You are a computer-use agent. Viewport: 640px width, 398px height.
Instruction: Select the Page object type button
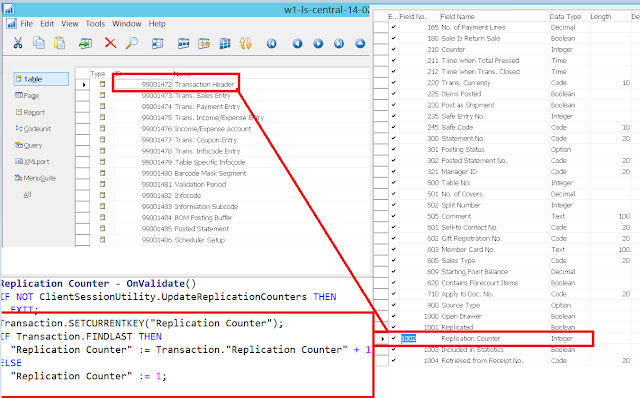pyautogui.click(x=27, y=95)
